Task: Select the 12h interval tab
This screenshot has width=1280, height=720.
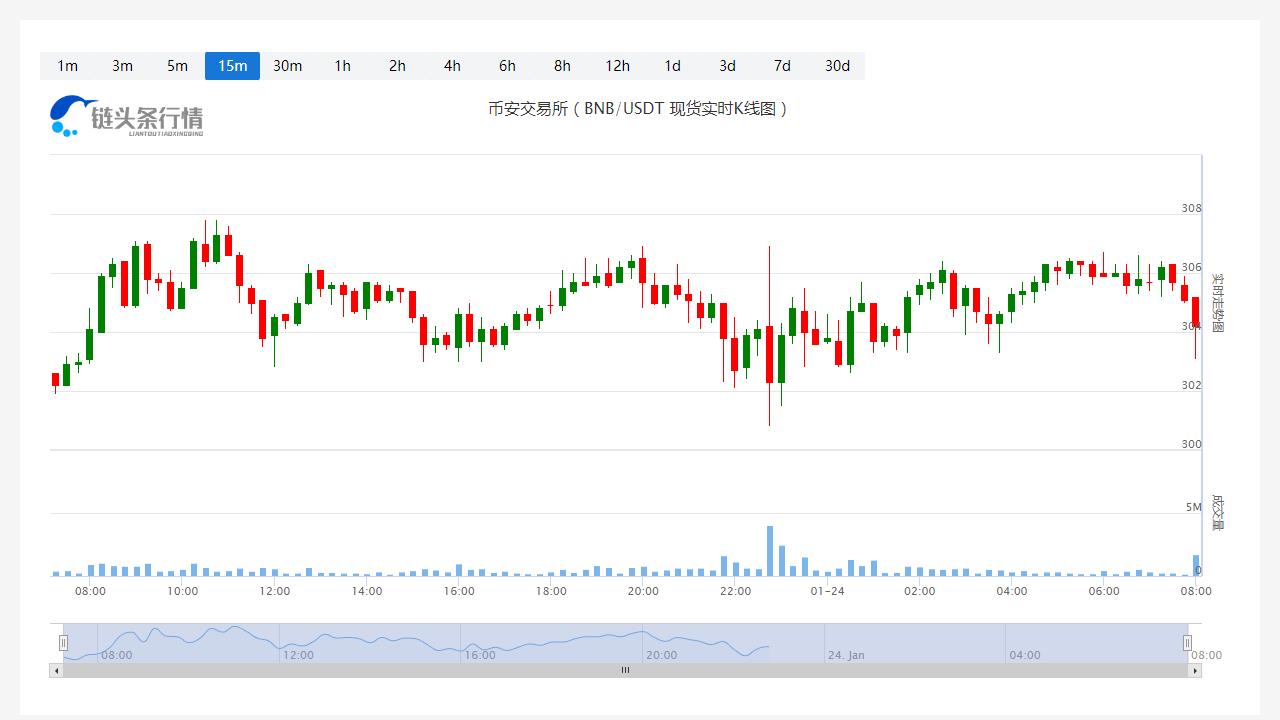Action: [x=617, y=66]
